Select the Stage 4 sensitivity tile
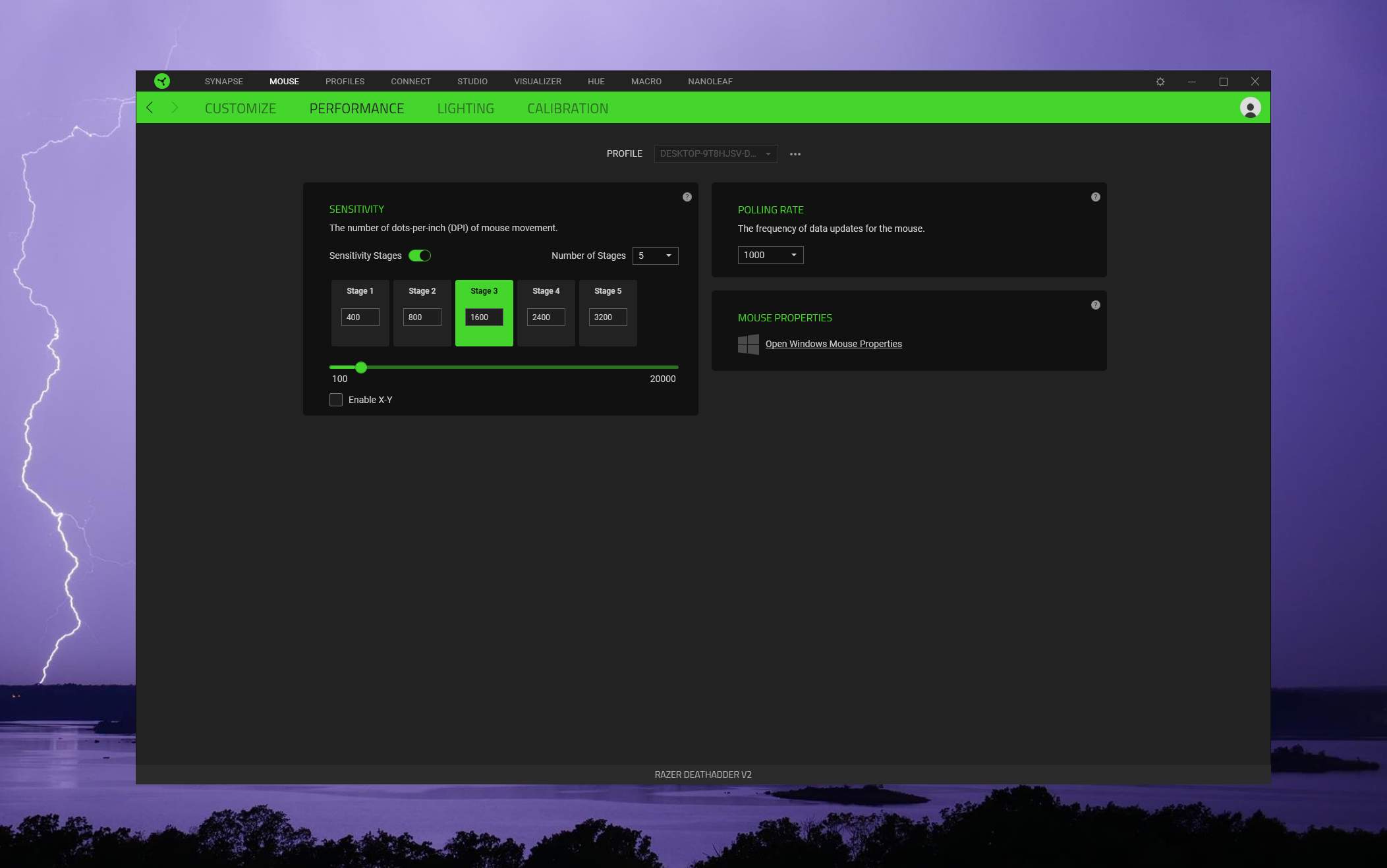This screenshot has height=868, width=1387. 546,293
